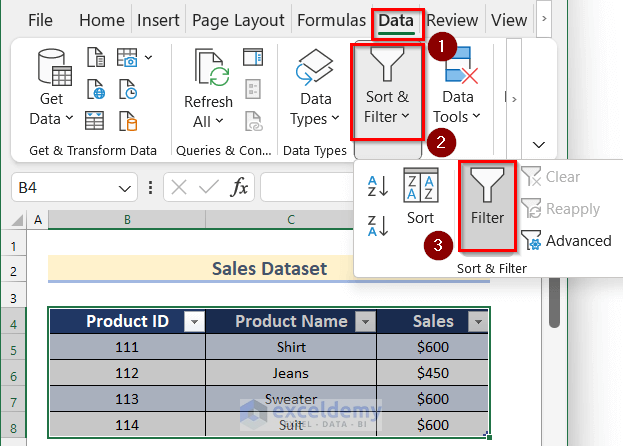This screenshot has width=623, height=446.
Task: Click the From Picture icon
Action: [x=127, y=57]
